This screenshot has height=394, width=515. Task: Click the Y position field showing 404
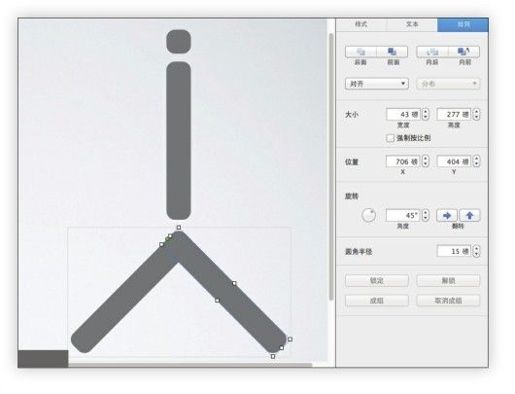[x=454, y=162]
